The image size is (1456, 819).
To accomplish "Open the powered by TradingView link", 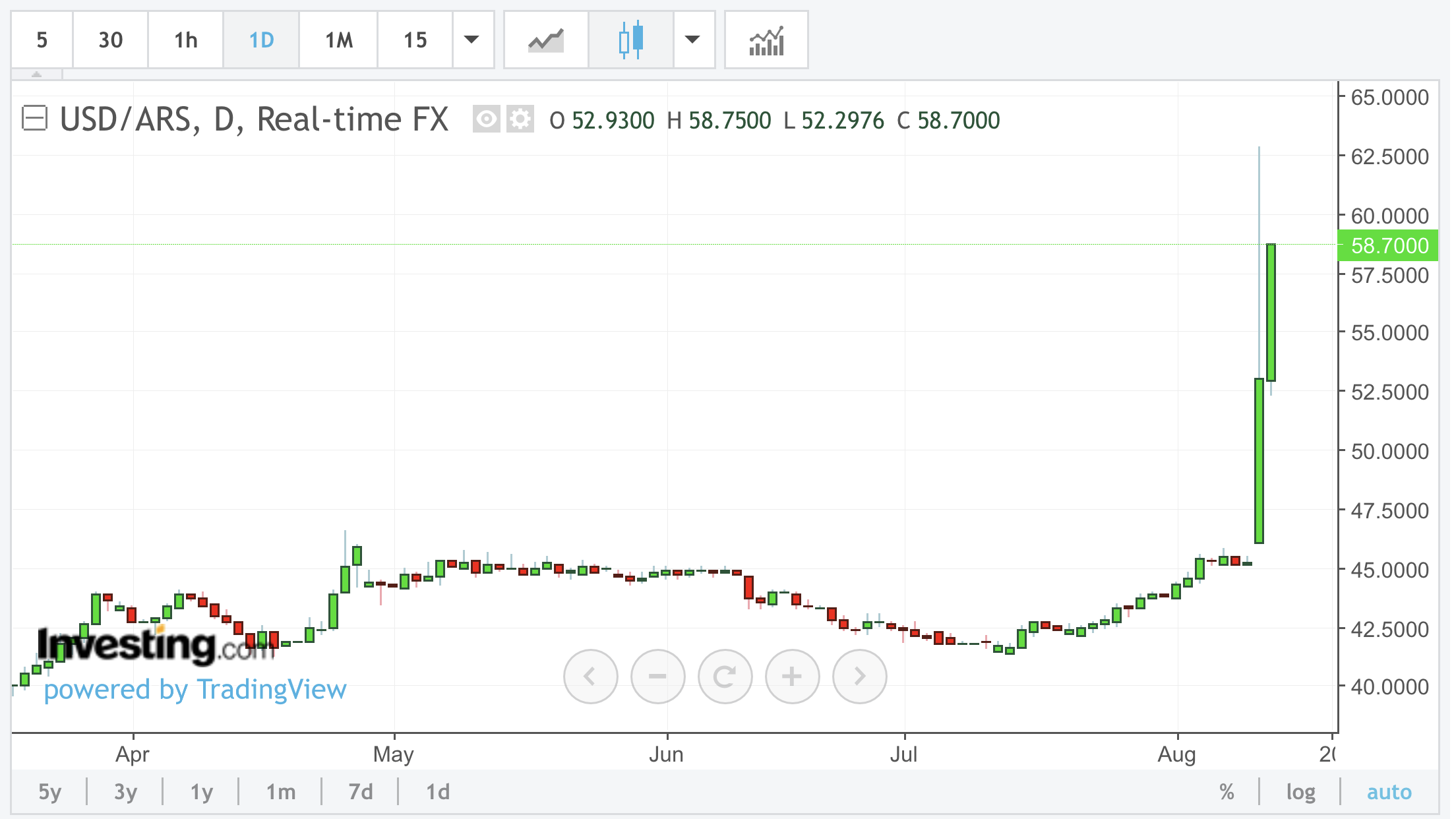I will [195, 690].
